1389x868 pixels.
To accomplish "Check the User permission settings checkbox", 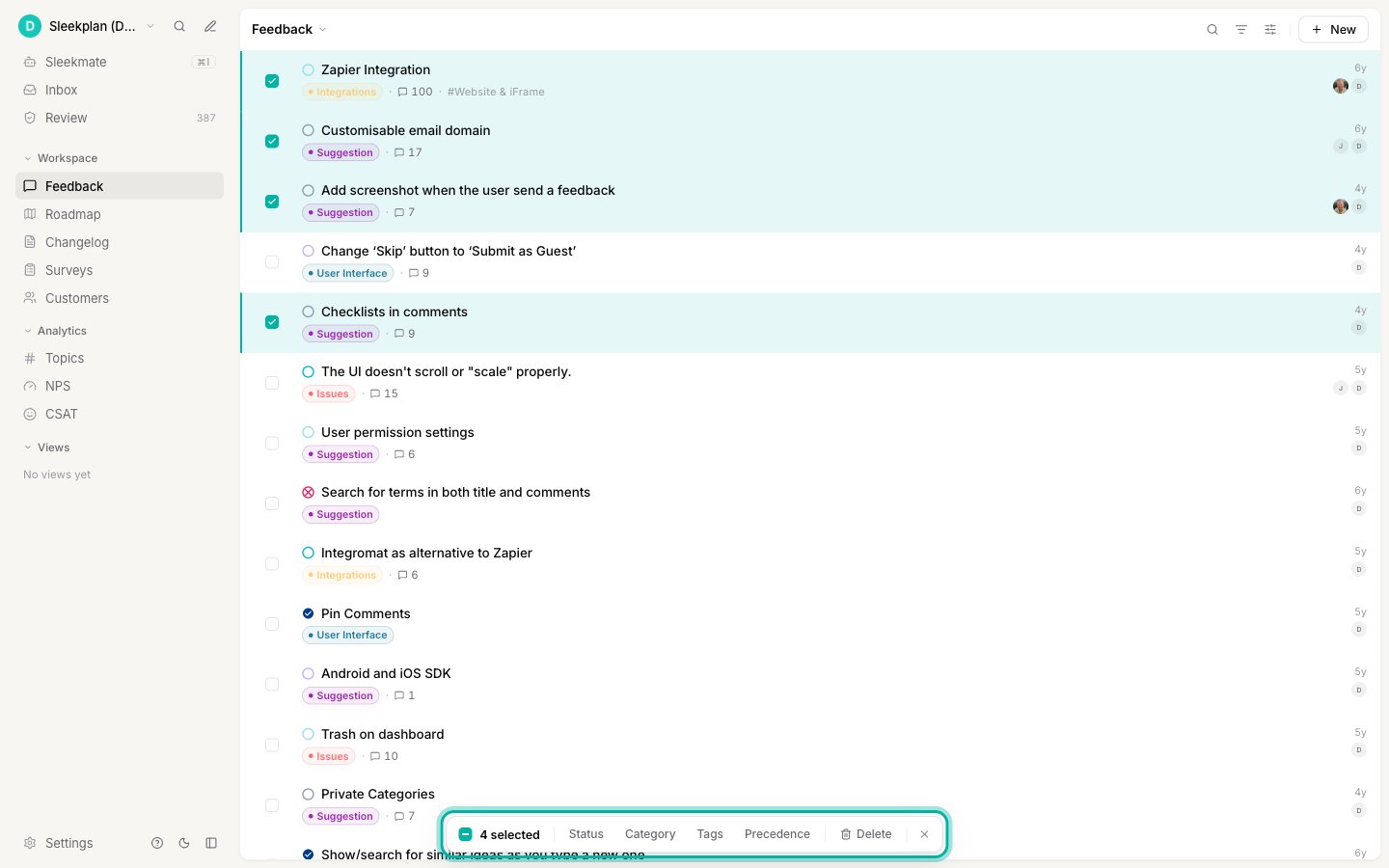I will 272,444.
